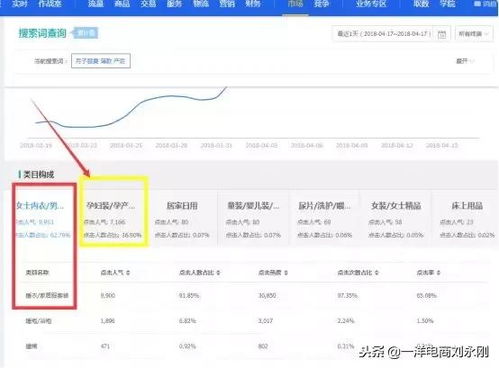Click the 搜索词查询 page title
499x368 pixels.
42,33
